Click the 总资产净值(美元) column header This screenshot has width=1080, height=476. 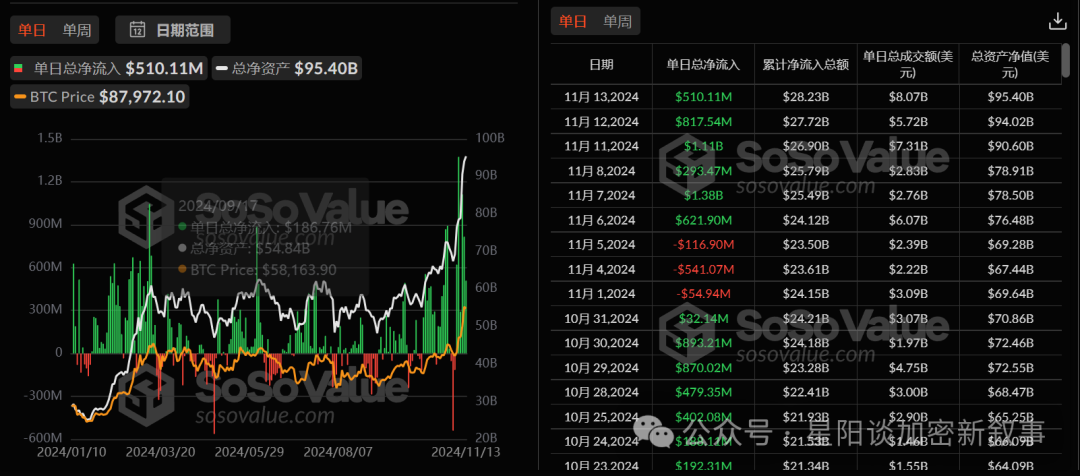(1009, 65)
